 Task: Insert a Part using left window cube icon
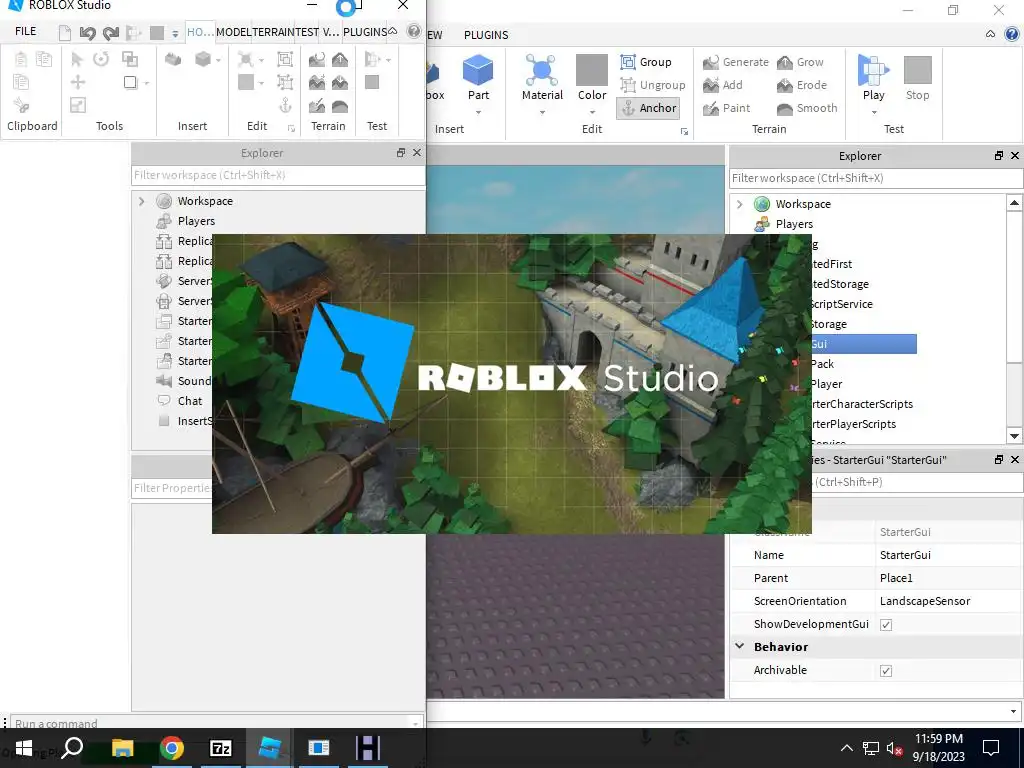point(203,59)
